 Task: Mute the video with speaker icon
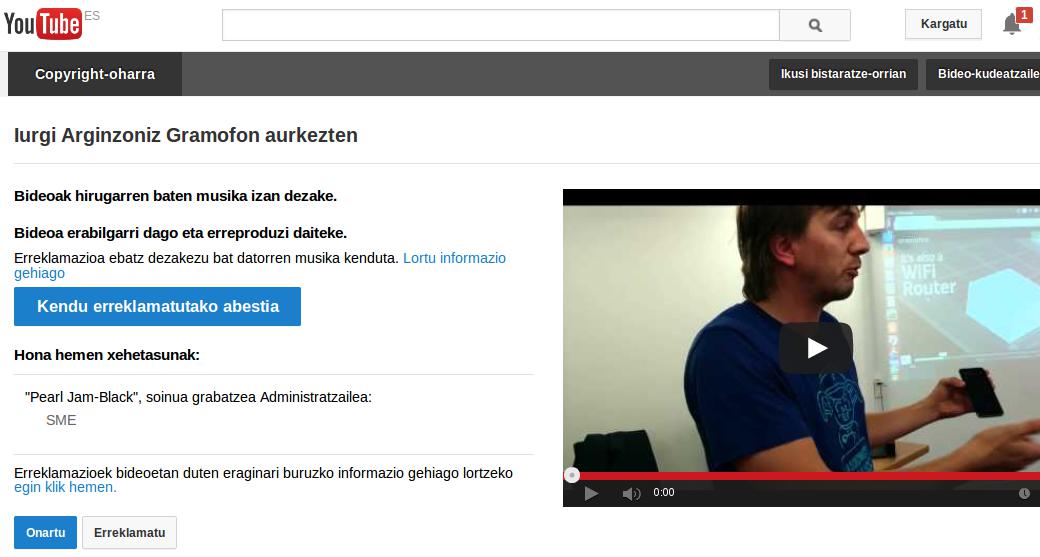tap(631, 493)
